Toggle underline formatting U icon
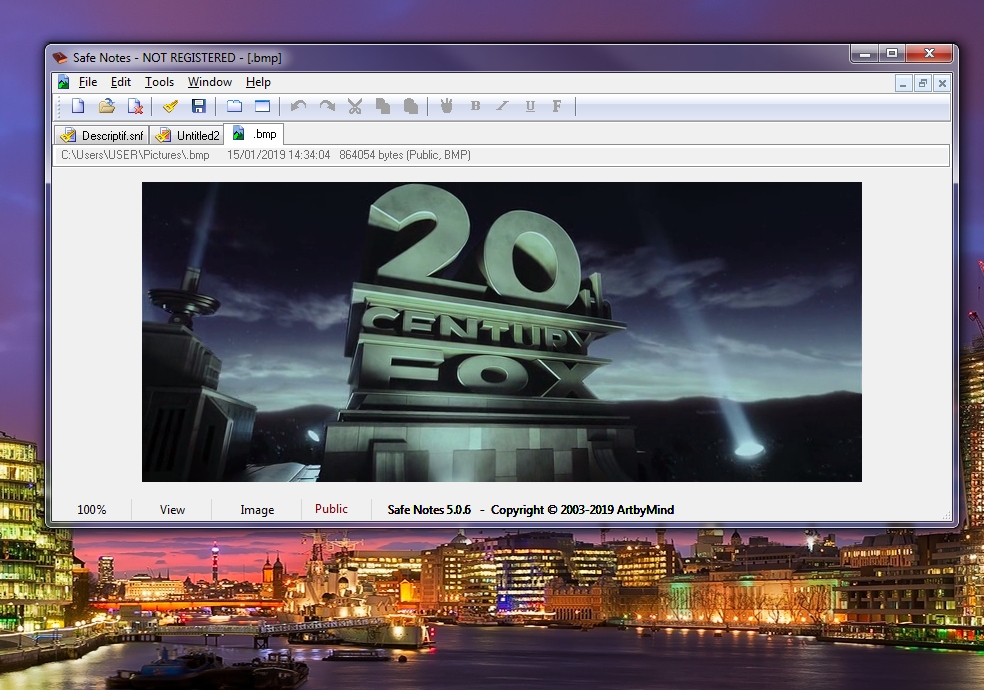Screen dimensions: 984x690 pyautogui.click(x=530, y=106)
